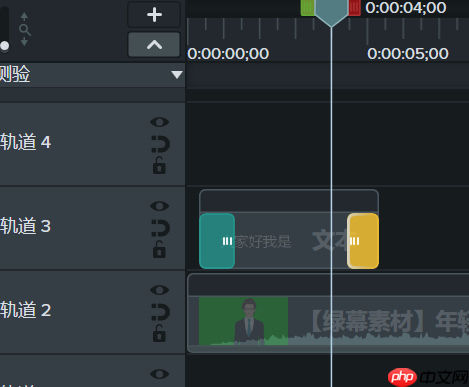Click the track height slider handle
Screen dimensions: 469x387
[5, 46]
